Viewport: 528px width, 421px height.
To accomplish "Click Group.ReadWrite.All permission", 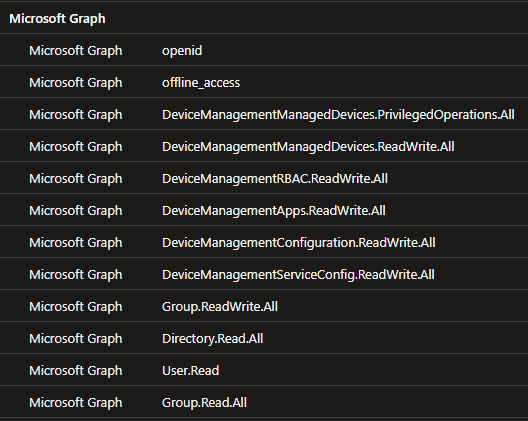I will point(220,306).
